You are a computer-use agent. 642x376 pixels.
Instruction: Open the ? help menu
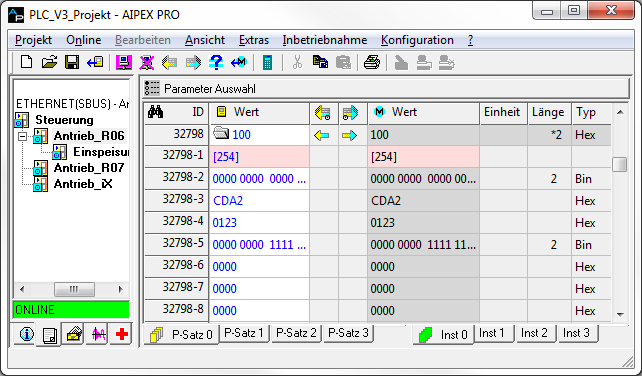click(470, 40)
